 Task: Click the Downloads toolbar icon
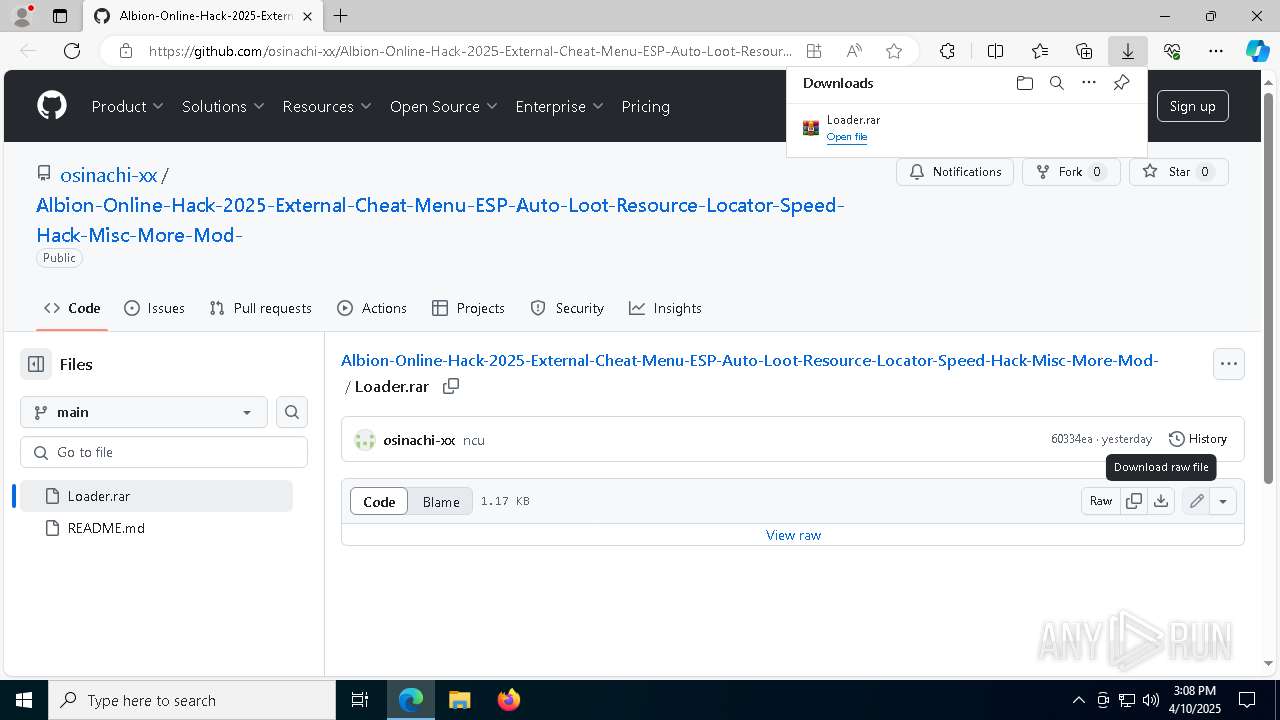pyautogui.click(x=1127, y=51)
